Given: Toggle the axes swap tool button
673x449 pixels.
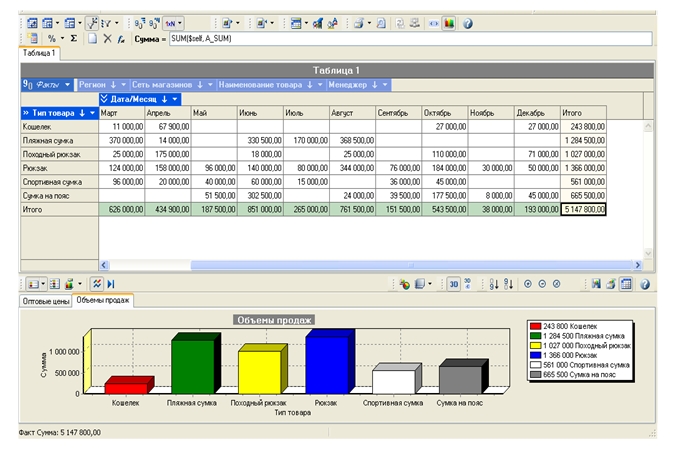Looking at the screenshot, I should 92,23.
